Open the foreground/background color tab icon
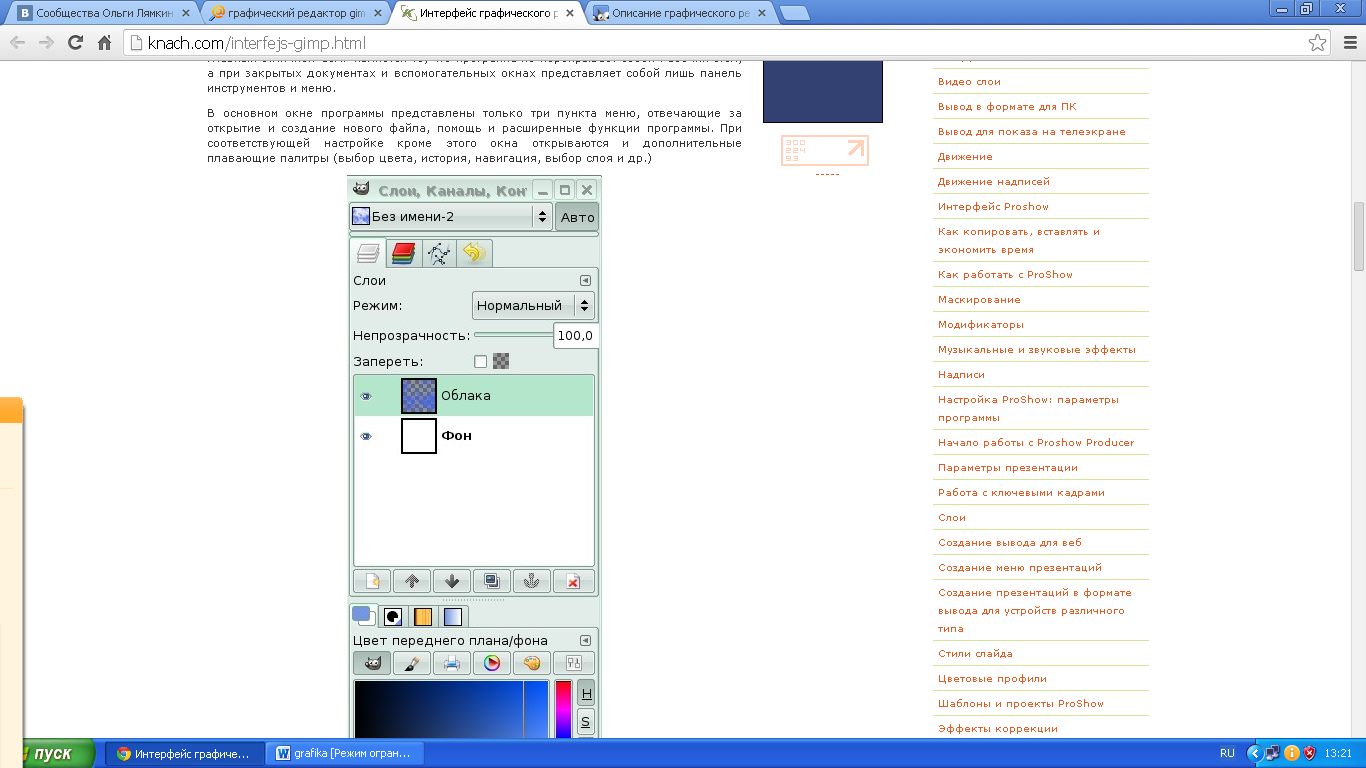 click(364, 616)
